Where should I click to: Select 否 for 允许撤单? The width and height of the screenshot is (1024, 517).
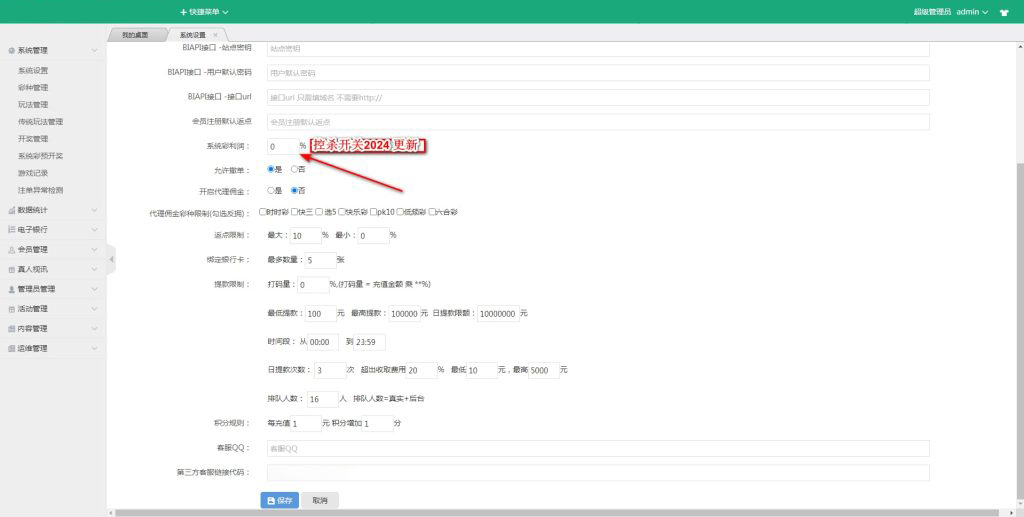[x=295, y=169]
